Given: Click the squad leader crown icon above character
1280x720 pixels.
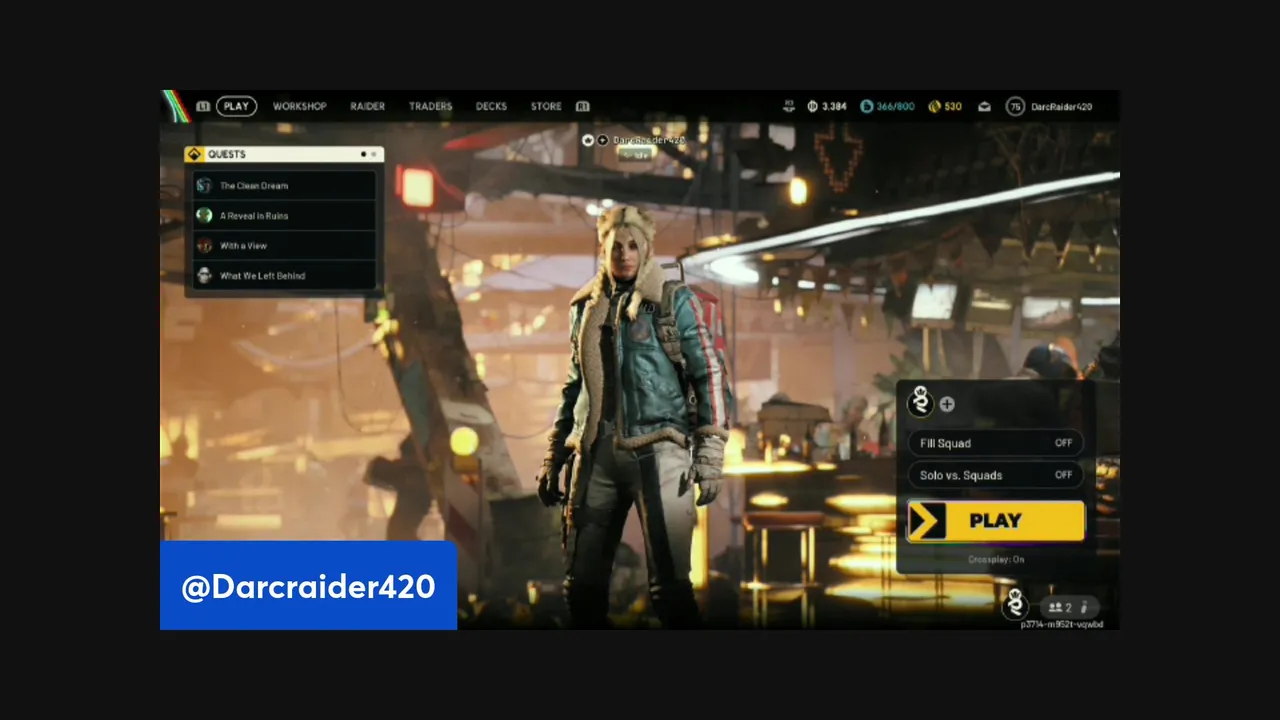Looking at the screenshot, I should coord(588,140).
